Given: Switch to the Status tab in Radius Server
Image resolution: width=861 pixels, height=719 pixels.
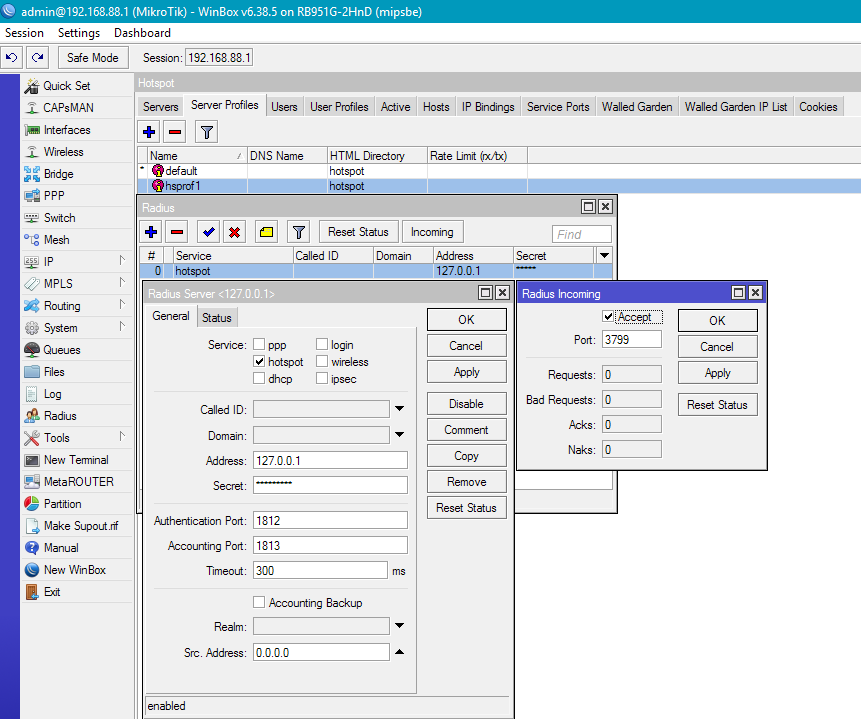Looking at the screenshot, I should click(x=217, y=317).
